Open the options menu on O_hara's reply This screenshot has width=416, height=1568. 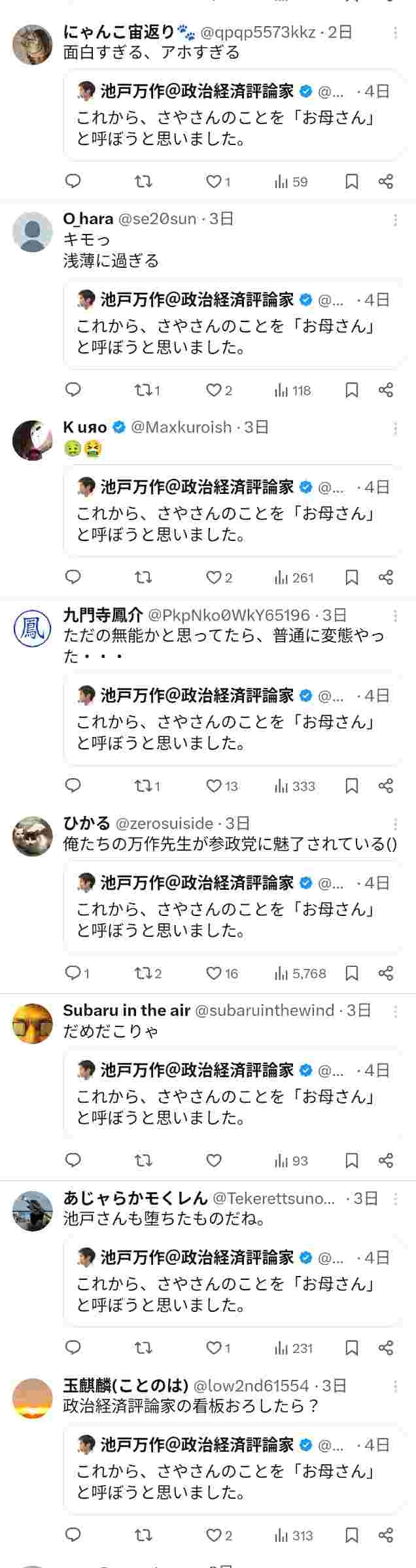click(394, 220)
